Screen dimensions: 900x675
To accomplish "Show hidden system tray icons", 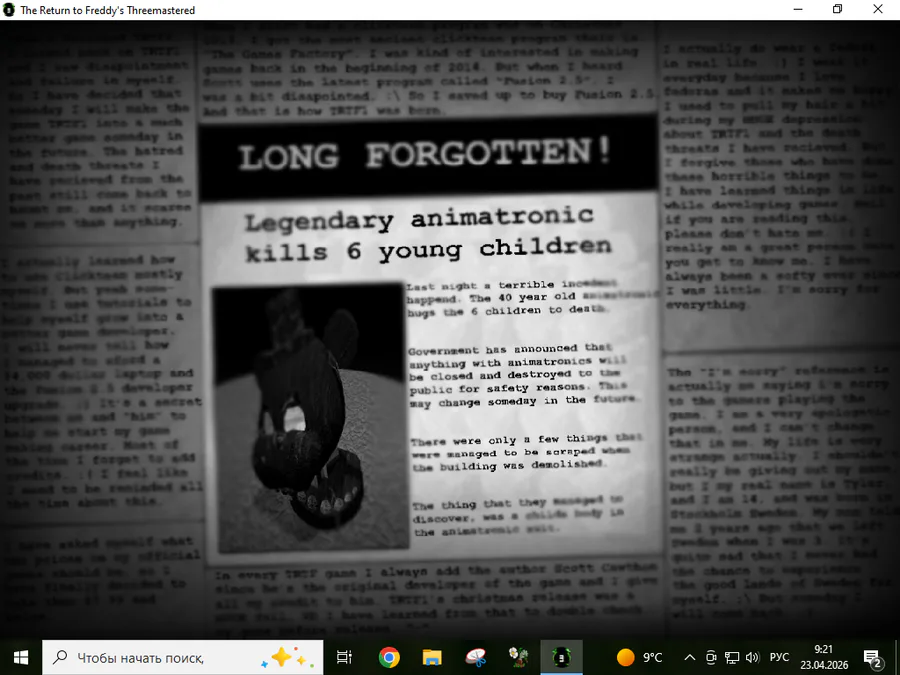I will pyautogui.click(x=690, y=657).
